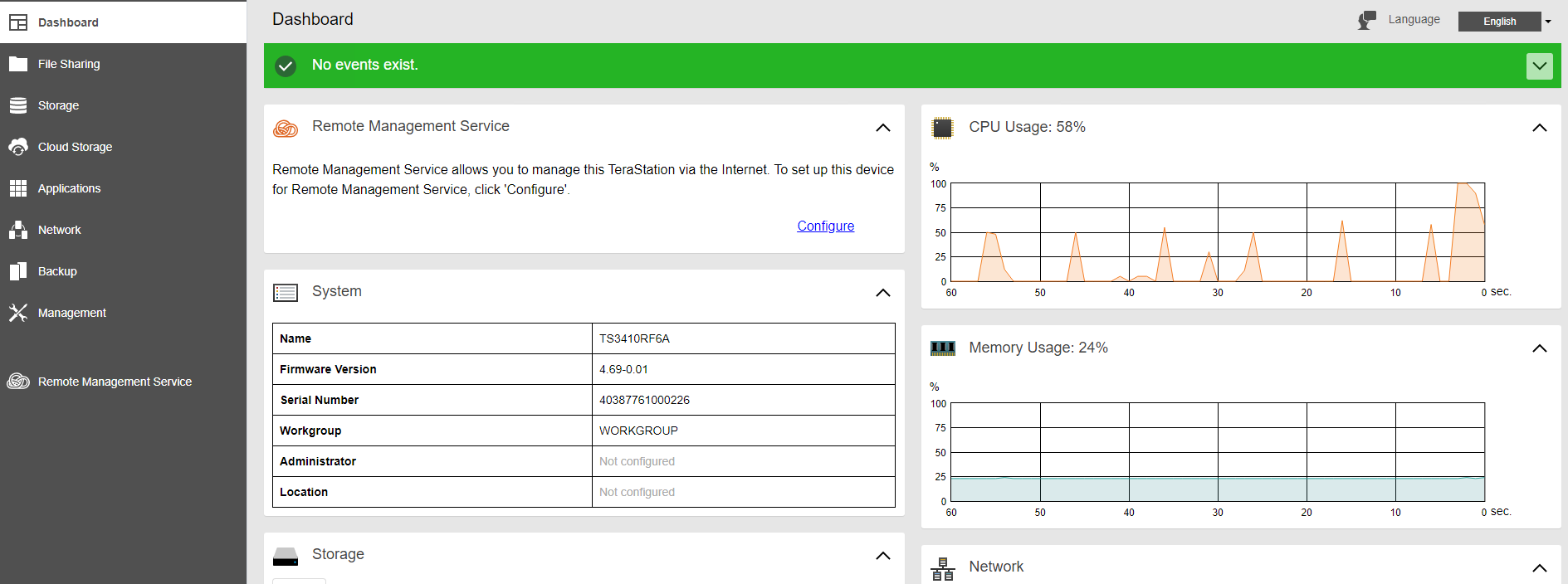Collapse the Remote Management Service panel

click(x=882, y=128)
